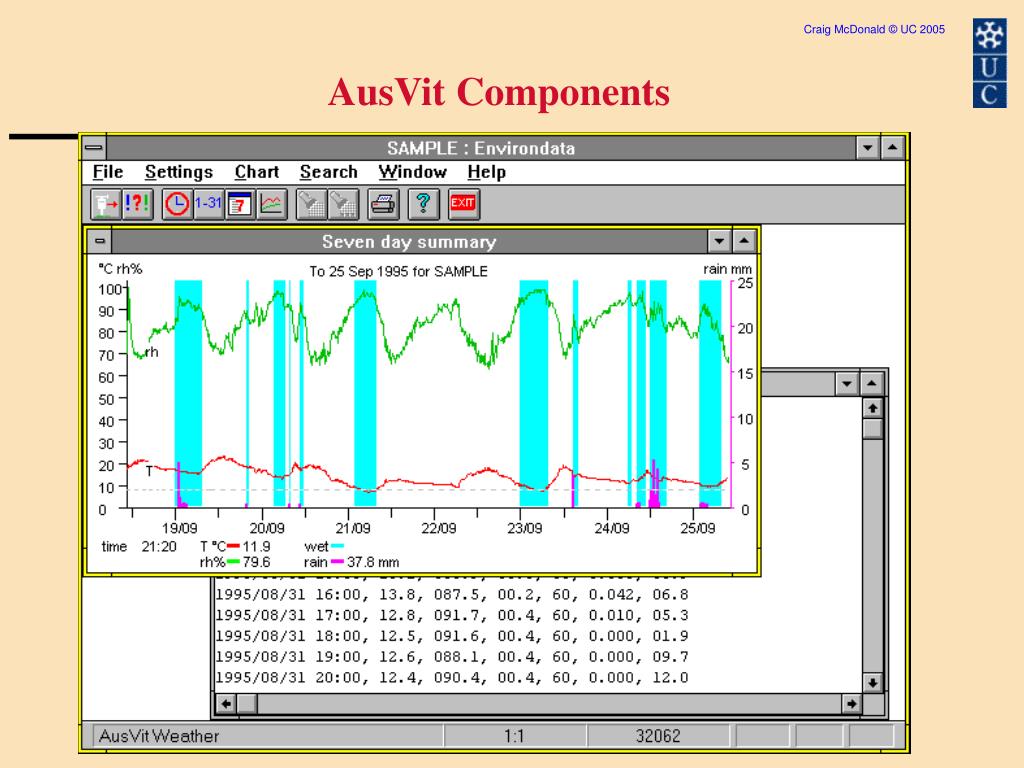
Task: Click the weather station download icon
Action: click(105, 204)
